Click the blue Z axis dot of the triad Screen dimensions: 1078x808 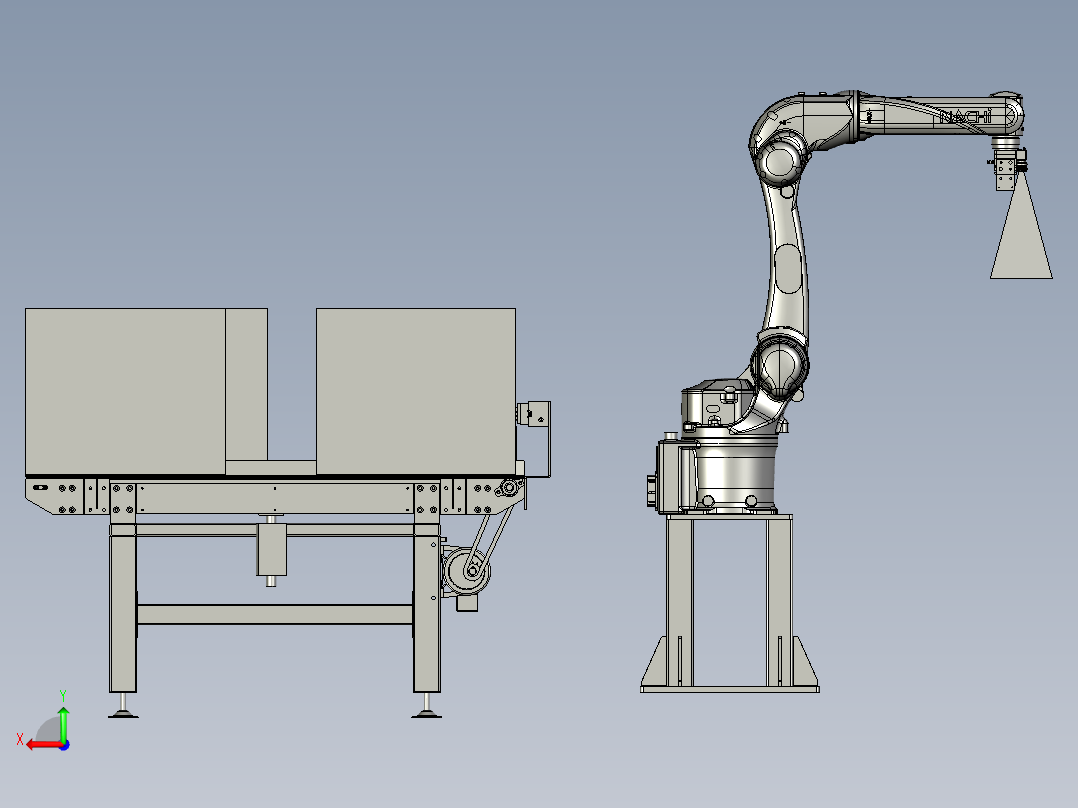(64, 745)
